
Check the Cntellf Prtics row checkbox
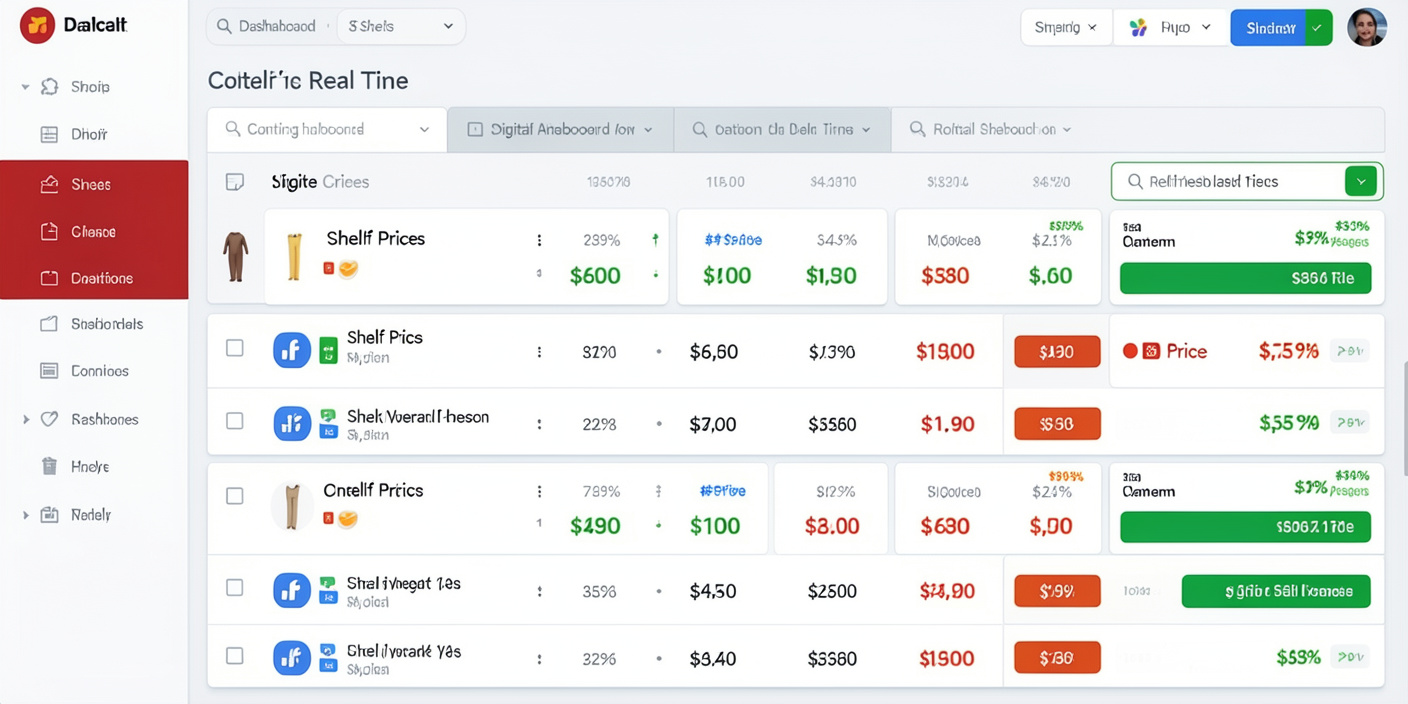click(x=235, y=496)
